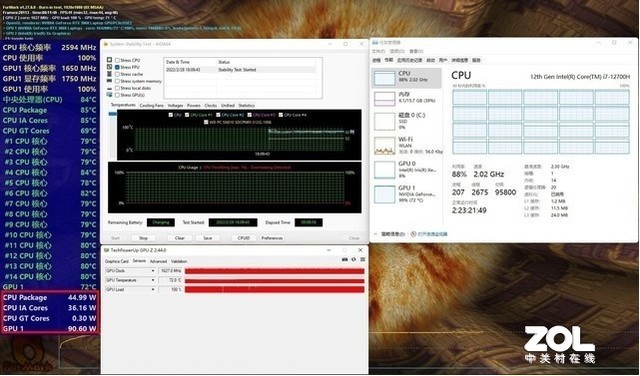Viewport: 640px width, 376px height.
Task: Select GPU 1 NVIDIA GeForce in sidebar
Action: point(407,194)
